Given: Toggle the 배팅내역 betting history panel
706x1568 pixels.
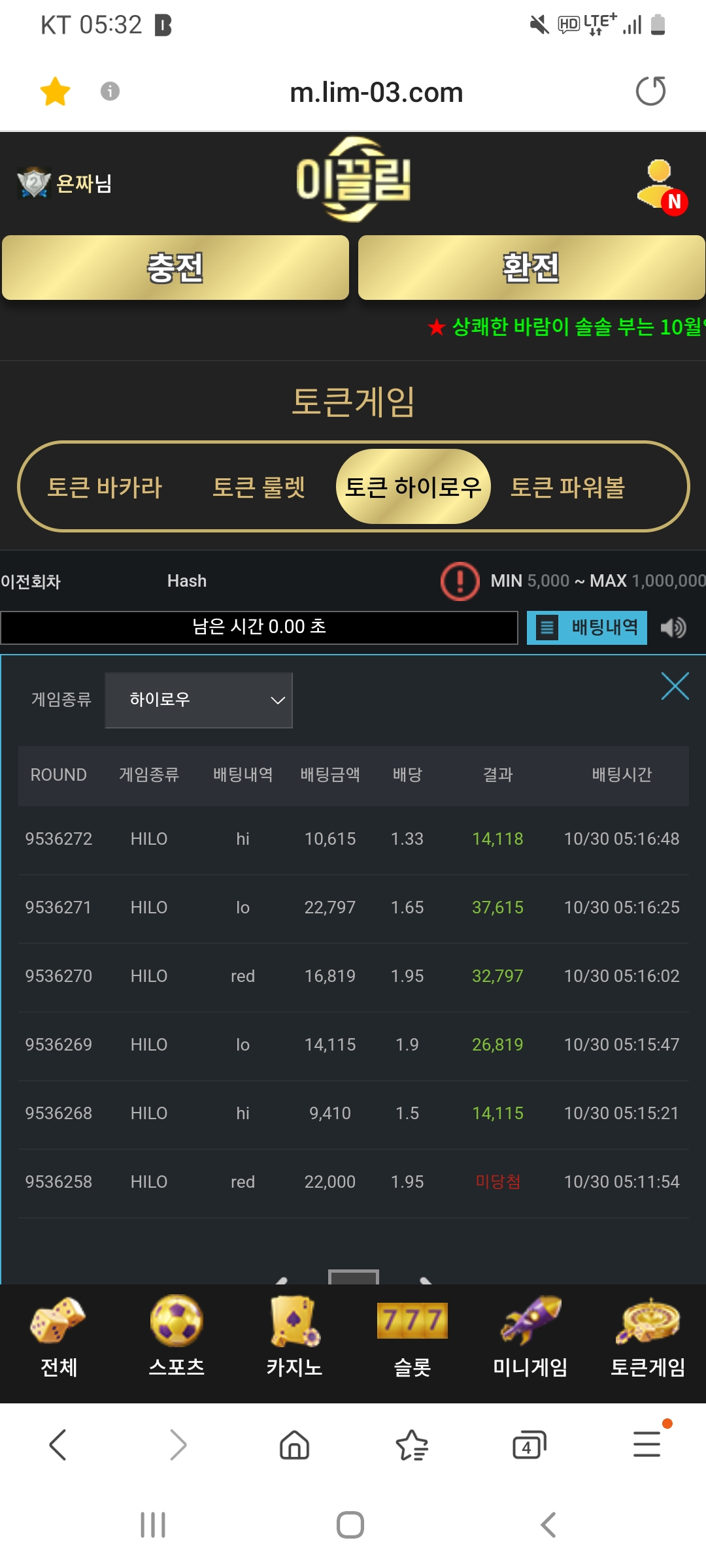Looking at the screenshot, I should 587,628.
